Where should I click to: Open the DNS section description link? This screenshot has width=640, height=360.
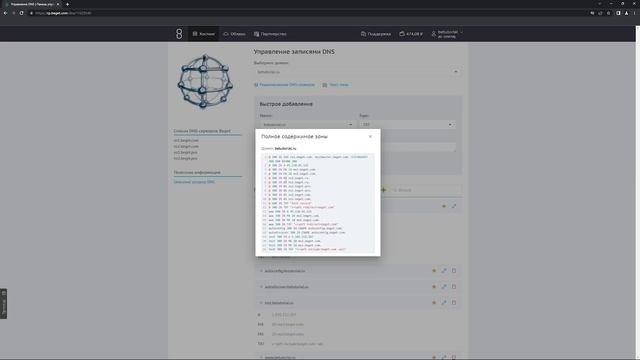194,182
